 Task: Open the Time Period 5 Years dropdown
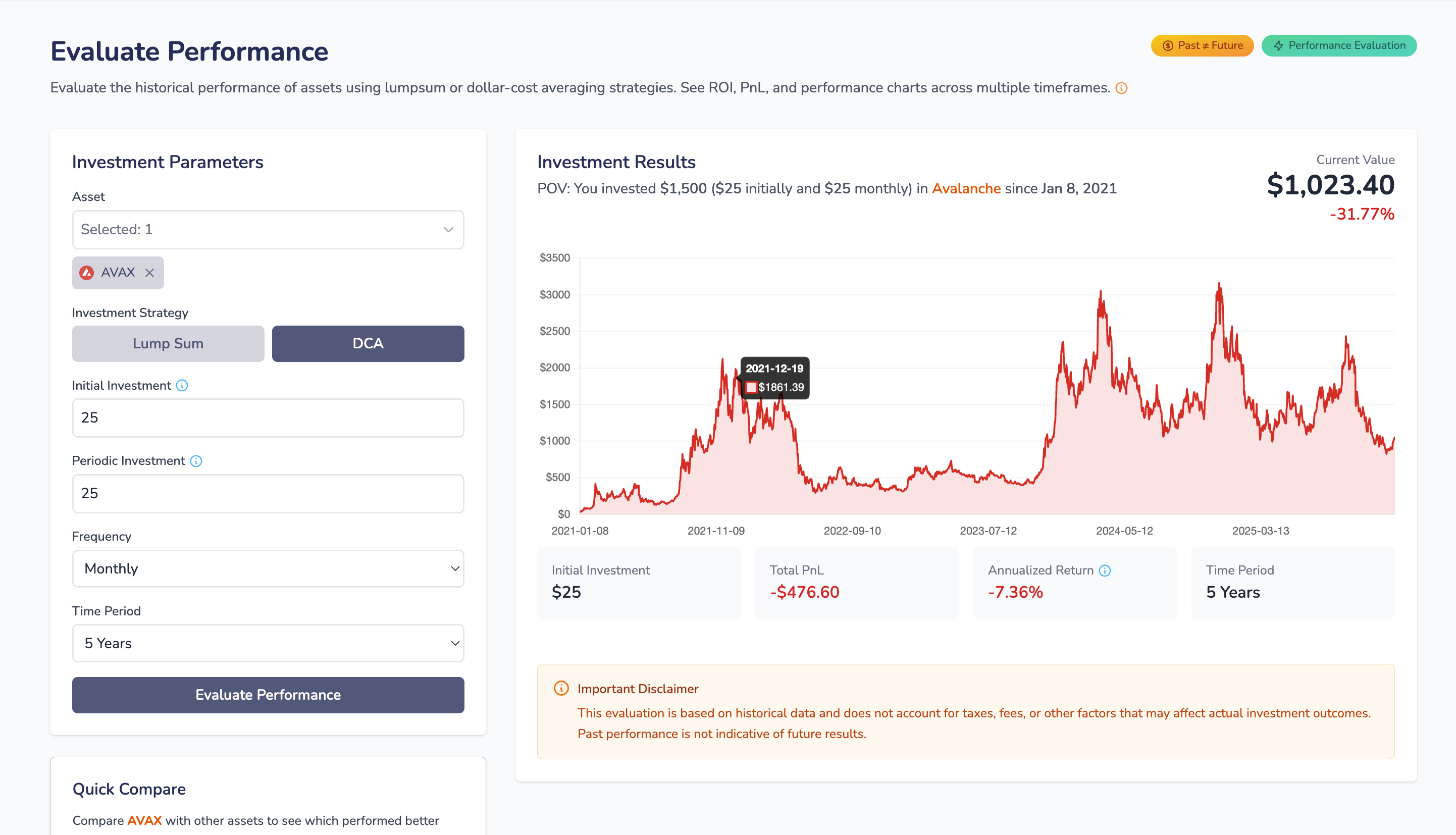tap(268, 644)
